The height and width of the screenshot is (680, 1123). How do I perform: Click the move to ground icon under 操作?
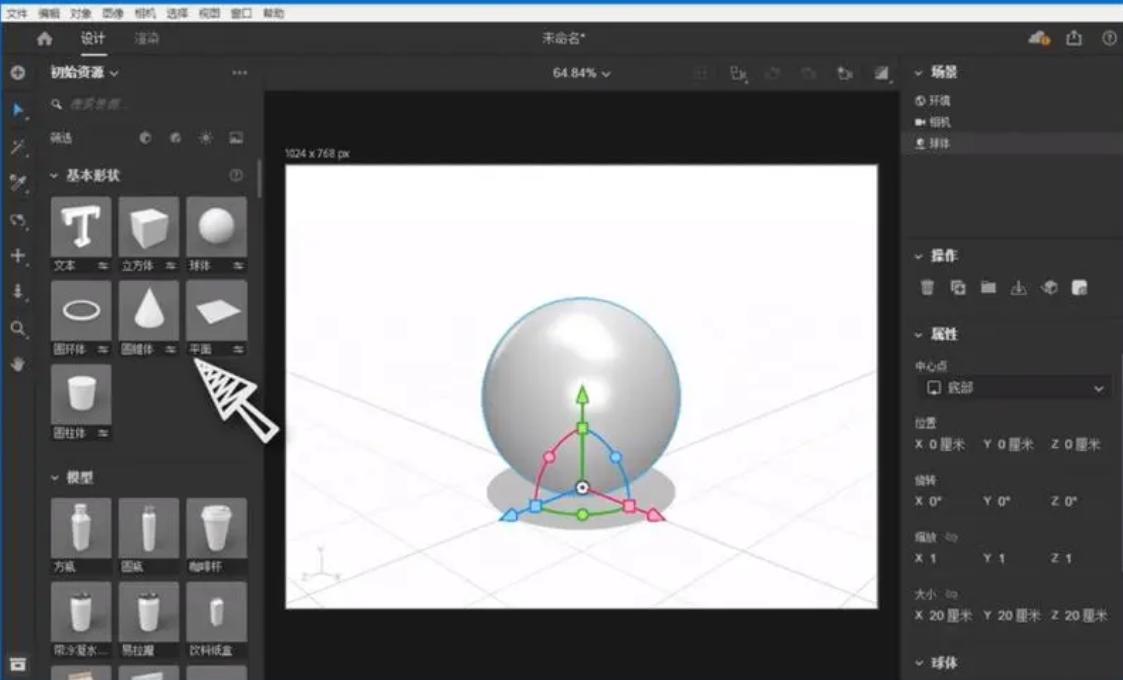(1018, 287)
